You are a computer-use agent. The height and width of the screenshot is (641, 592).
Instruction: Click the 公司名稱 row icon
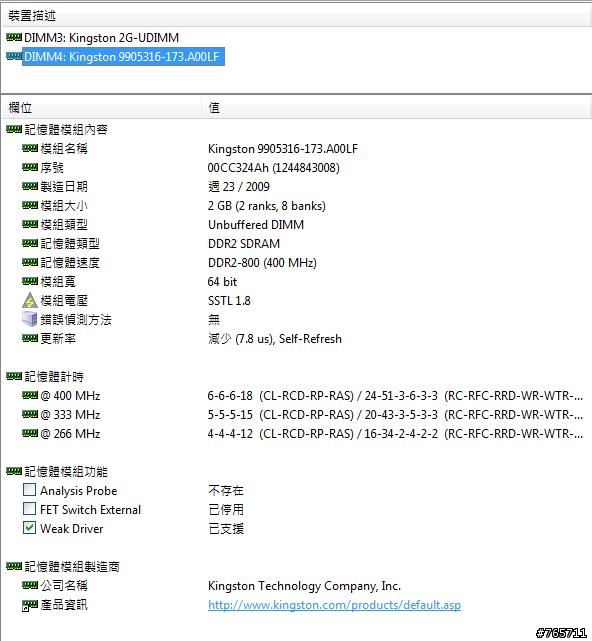pyautogui.click(x=30, y=586)
